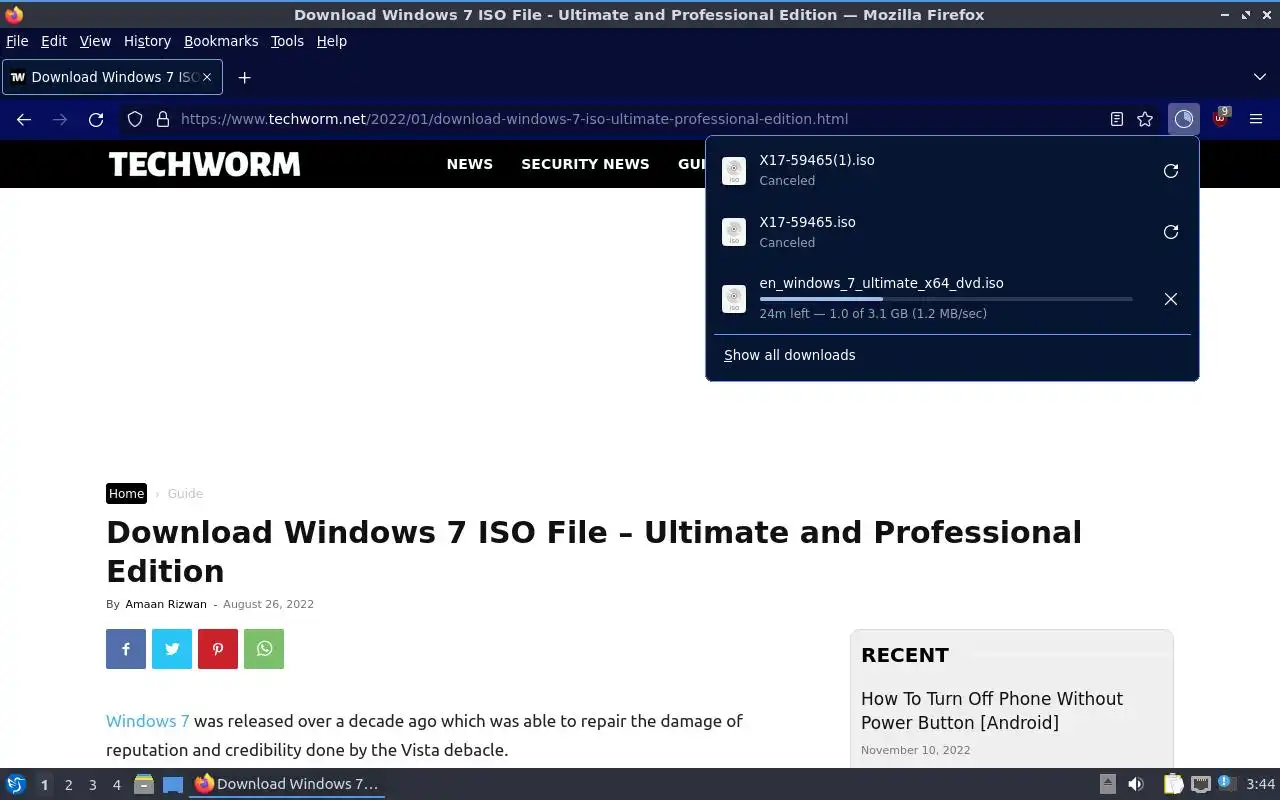Open the Edit menu
Viewport: 1280px width, 800px height.
tap(54, 41)
